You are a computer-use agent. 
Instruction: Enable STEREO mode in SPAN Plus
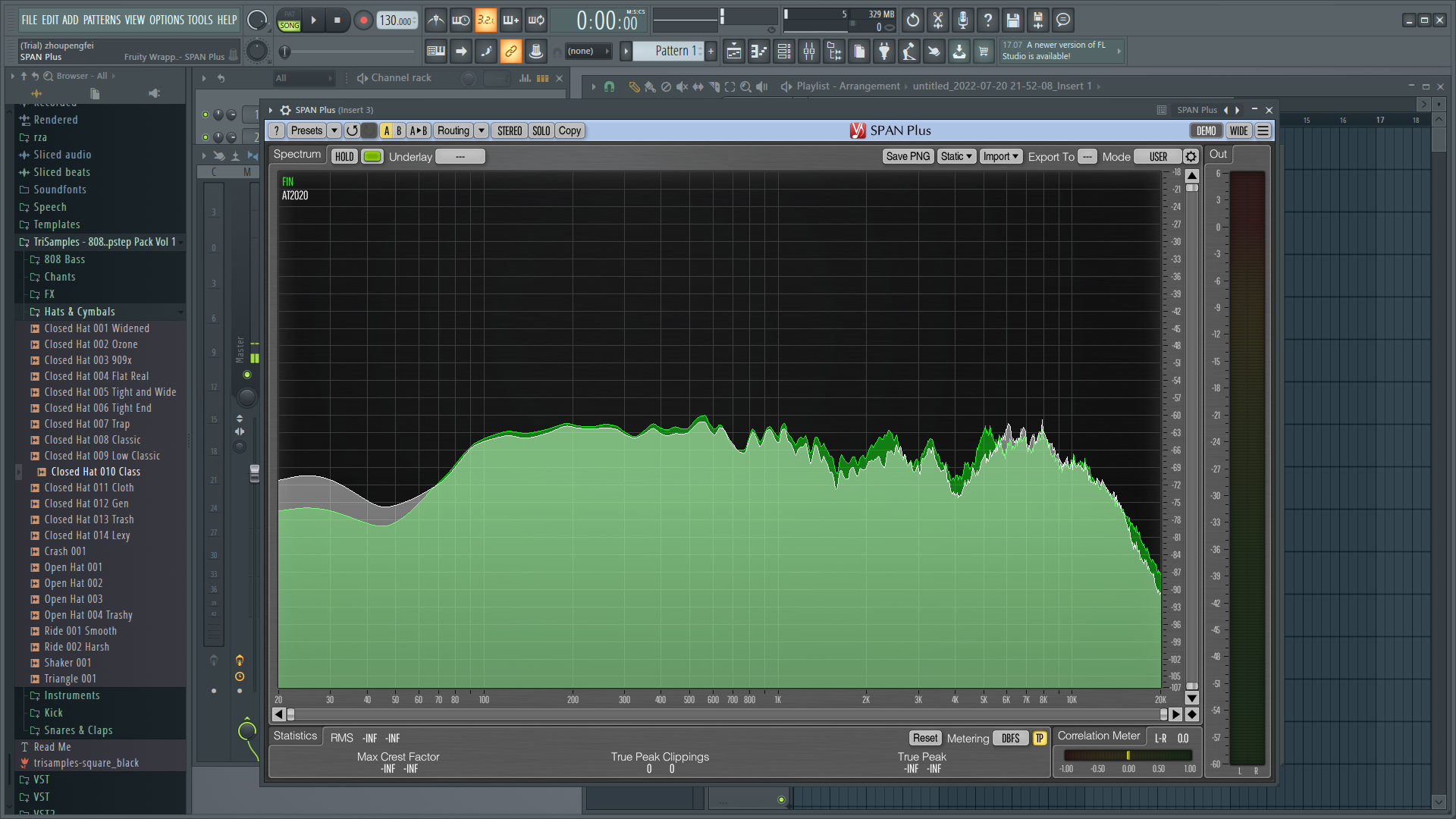click(x=509, y=130)
